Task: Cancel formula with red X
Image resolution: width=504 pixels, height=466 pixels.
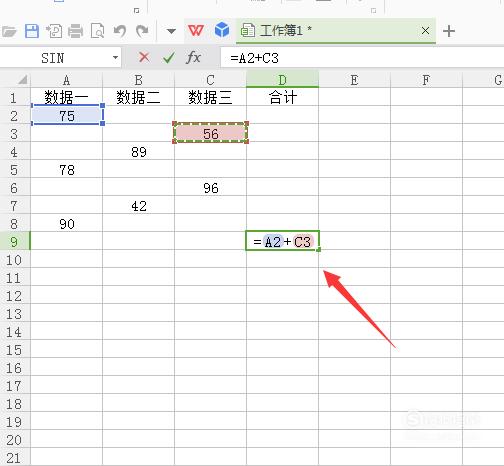Action: point(144,57)
